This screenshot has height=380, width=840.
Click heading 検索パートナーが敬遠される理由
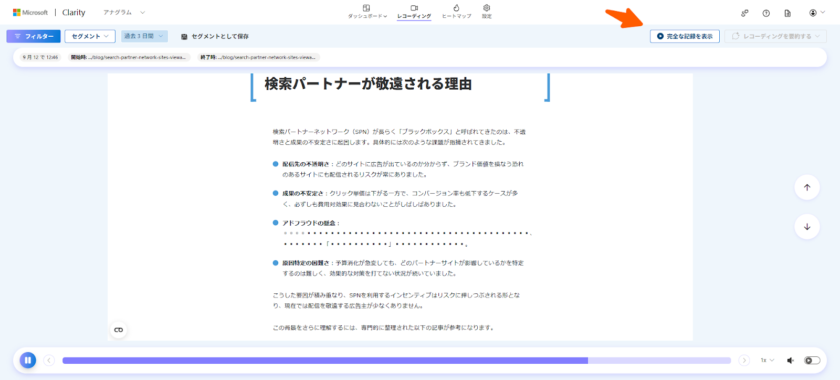[x=368, y=84]
